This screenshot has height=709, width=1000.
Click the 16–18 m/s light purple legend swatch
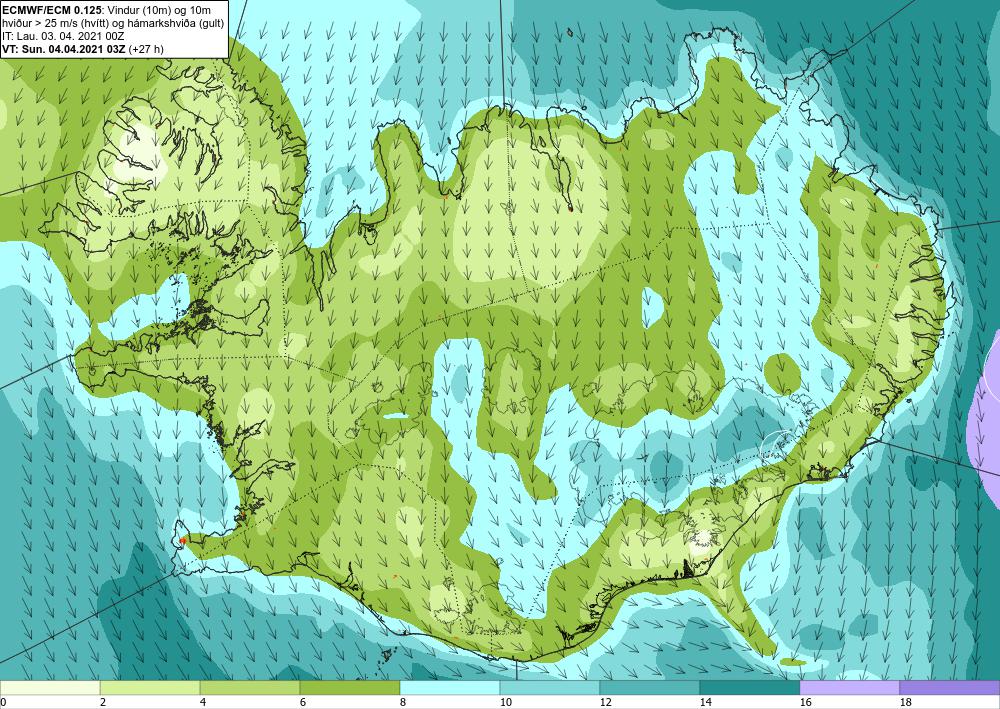849,688
